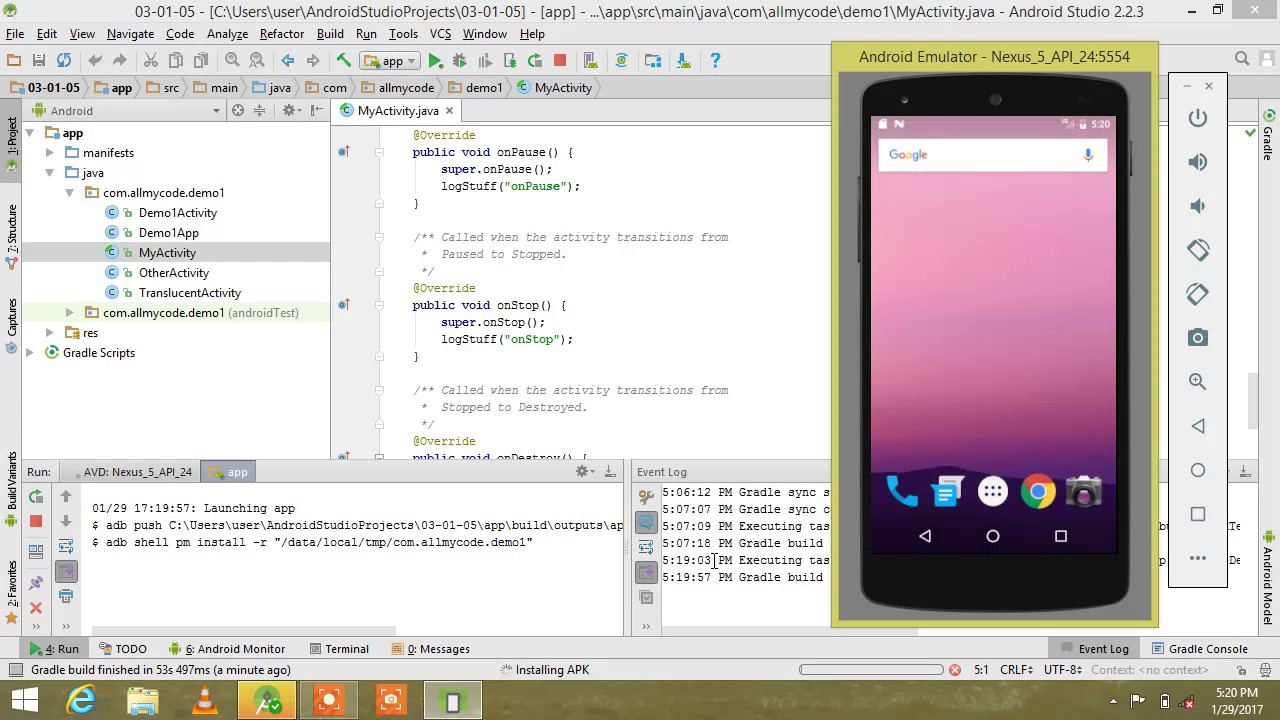Run the app with the green play button
The image size is (1280, 720).
coord(435,61)
